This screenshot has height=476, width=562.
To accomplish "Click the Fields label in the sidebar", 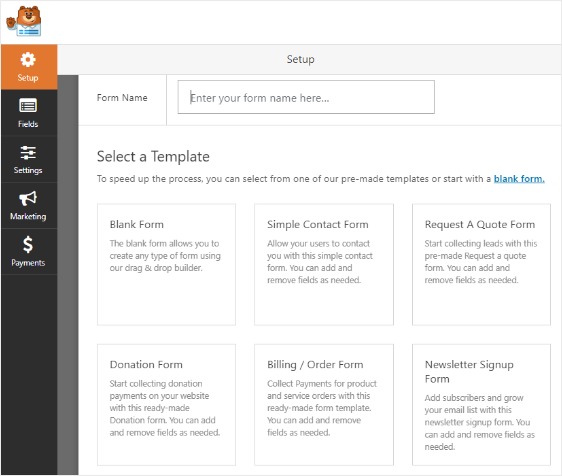I will (28, 124).
